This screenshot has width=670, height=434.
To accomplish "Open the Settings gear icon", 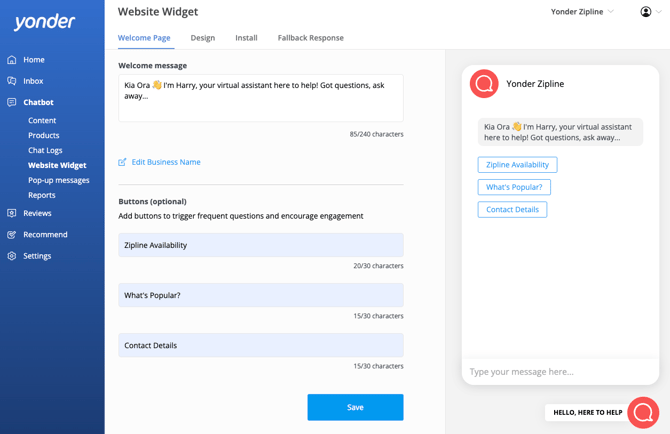I will (x=12, y=256).
